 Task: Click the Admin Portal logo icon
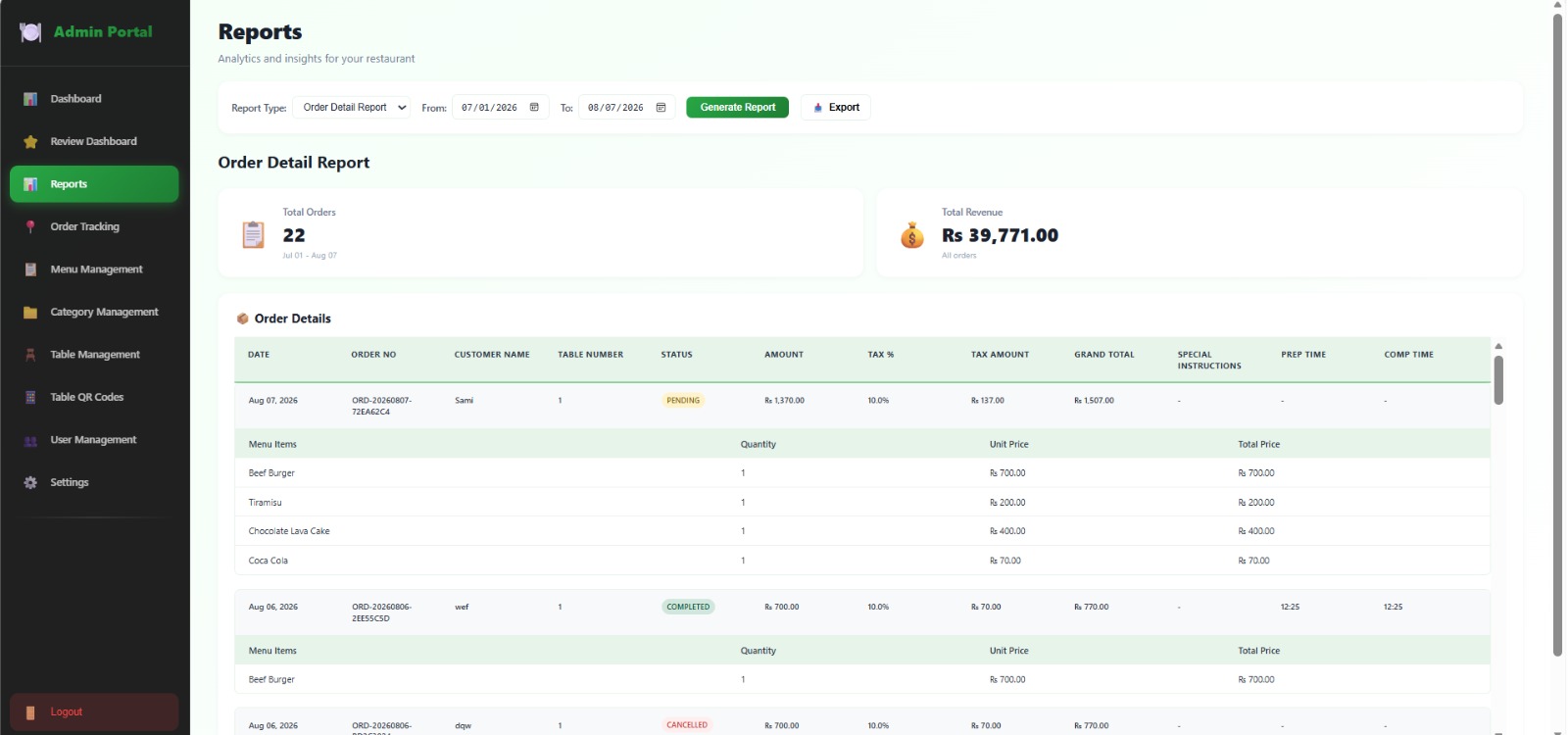pyautogui.click(x=30, y=32)
